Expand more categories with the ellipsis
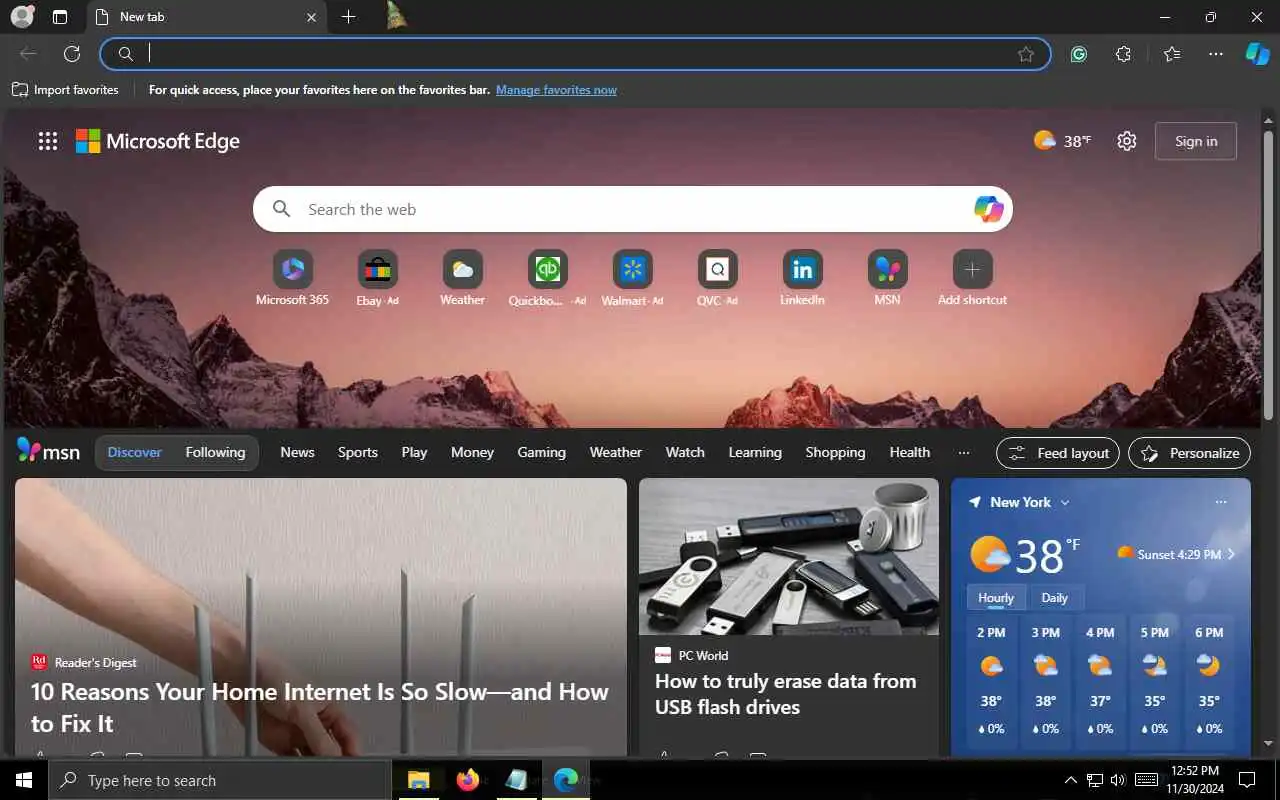 [x=964, y=452]
